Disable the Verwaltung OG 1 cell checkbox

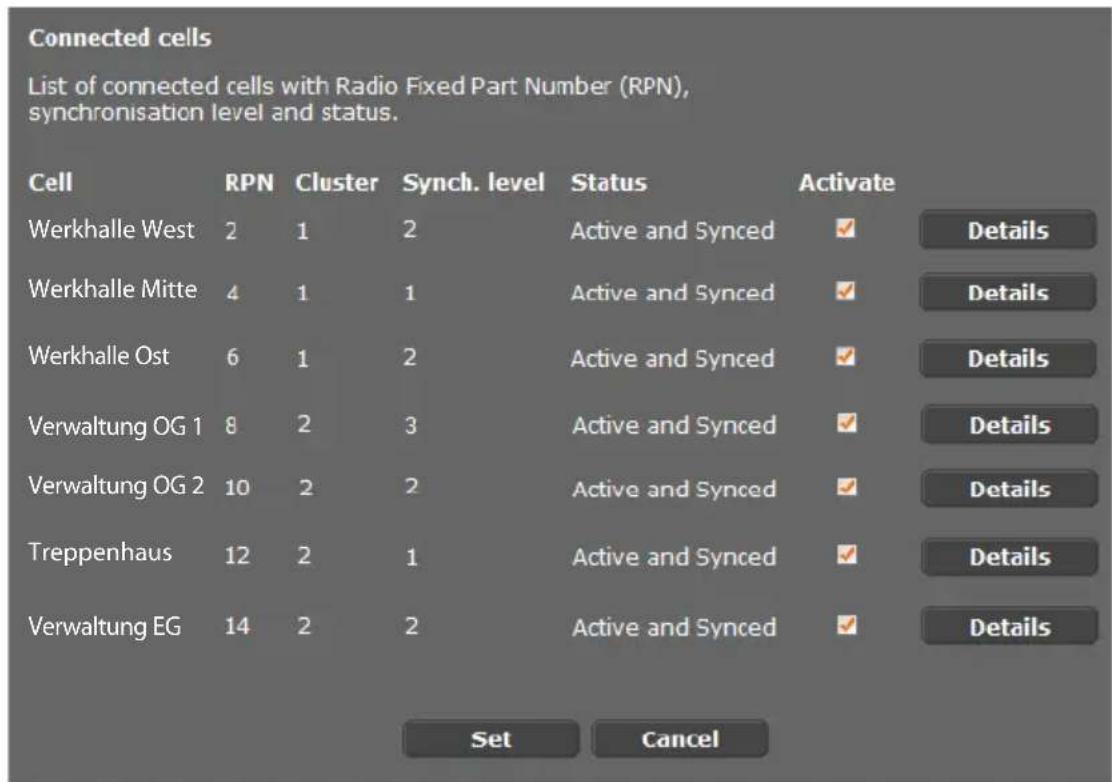click(x=847, y=423)
